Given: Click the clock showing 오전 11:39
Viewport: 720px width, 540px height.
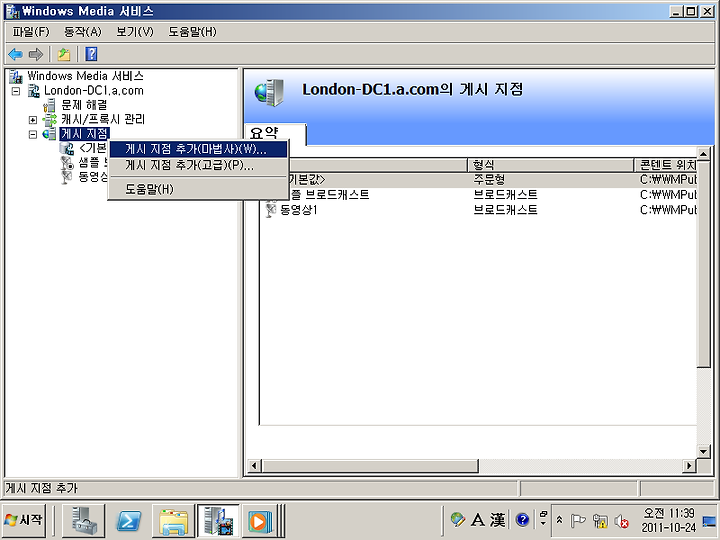Looking at the screenshot, I should tap(669, 520).
